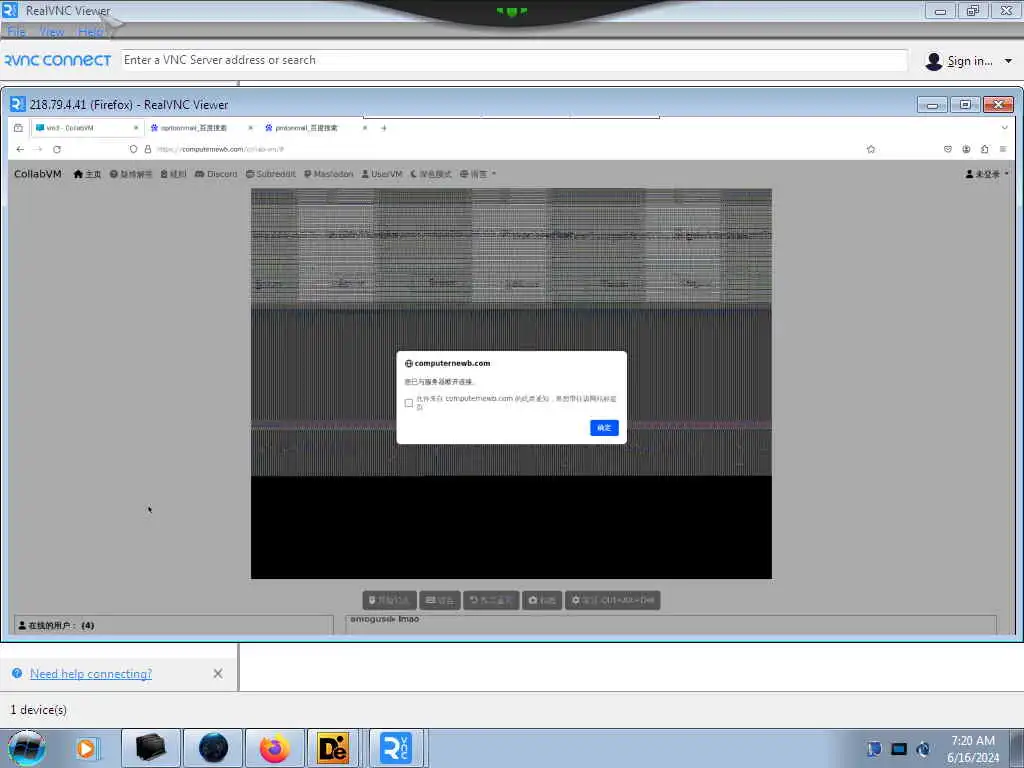The image size is (1024, 768).
Task: Dismiss the Need help connecting banner
Action: (x=218, y=673)
